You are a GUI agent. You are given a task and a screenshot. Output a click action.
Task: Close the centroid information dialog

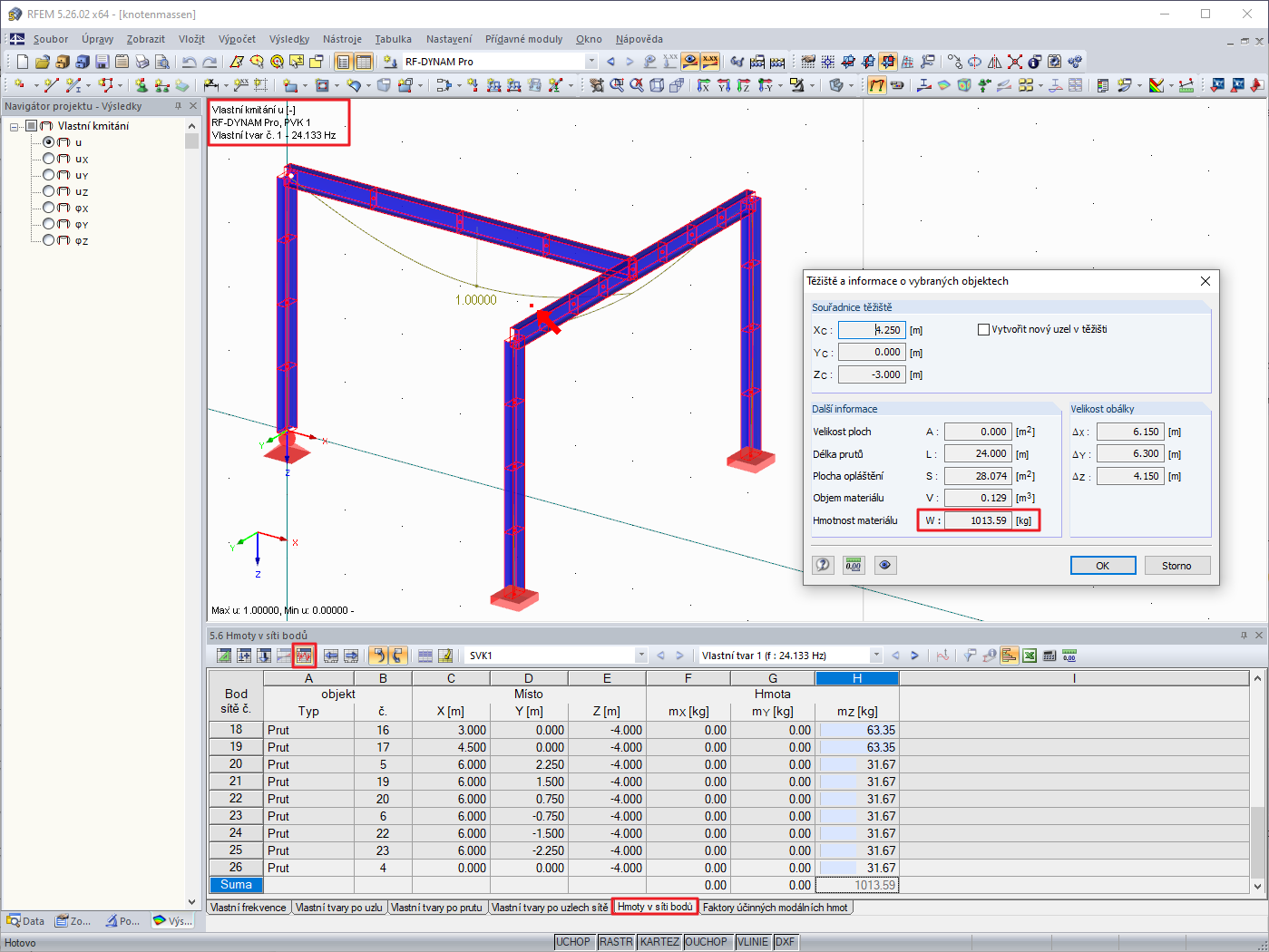1206,281
